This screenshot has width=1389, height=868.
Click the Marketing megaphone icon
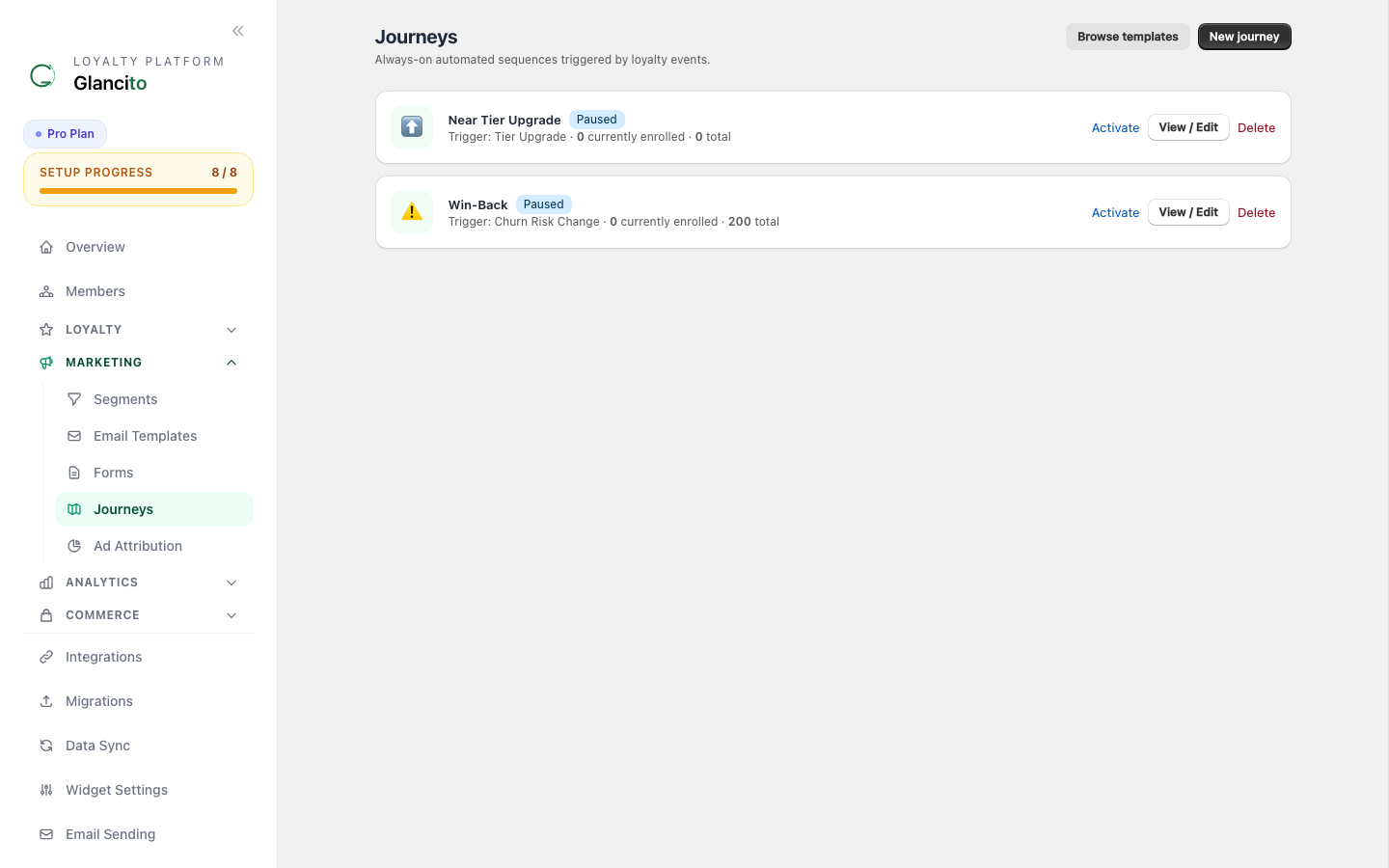pyautogui.click(x=46, y=363)
